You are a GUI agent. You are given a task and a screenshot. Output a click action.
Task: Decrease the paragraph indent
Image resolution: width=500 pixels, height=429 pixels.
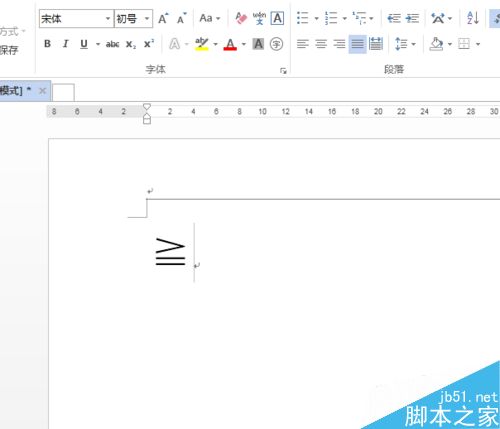394,18
